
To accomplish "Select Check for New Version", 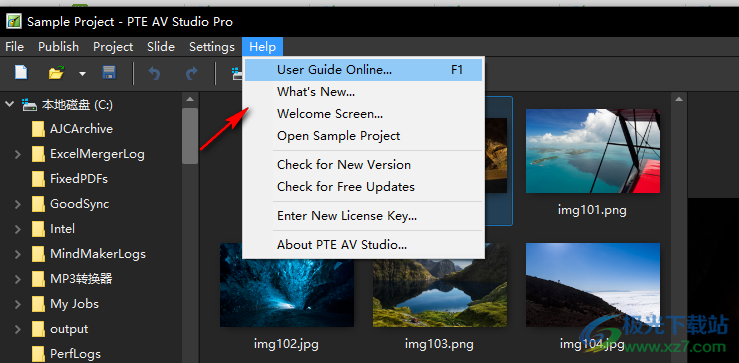I will [363, 165].
